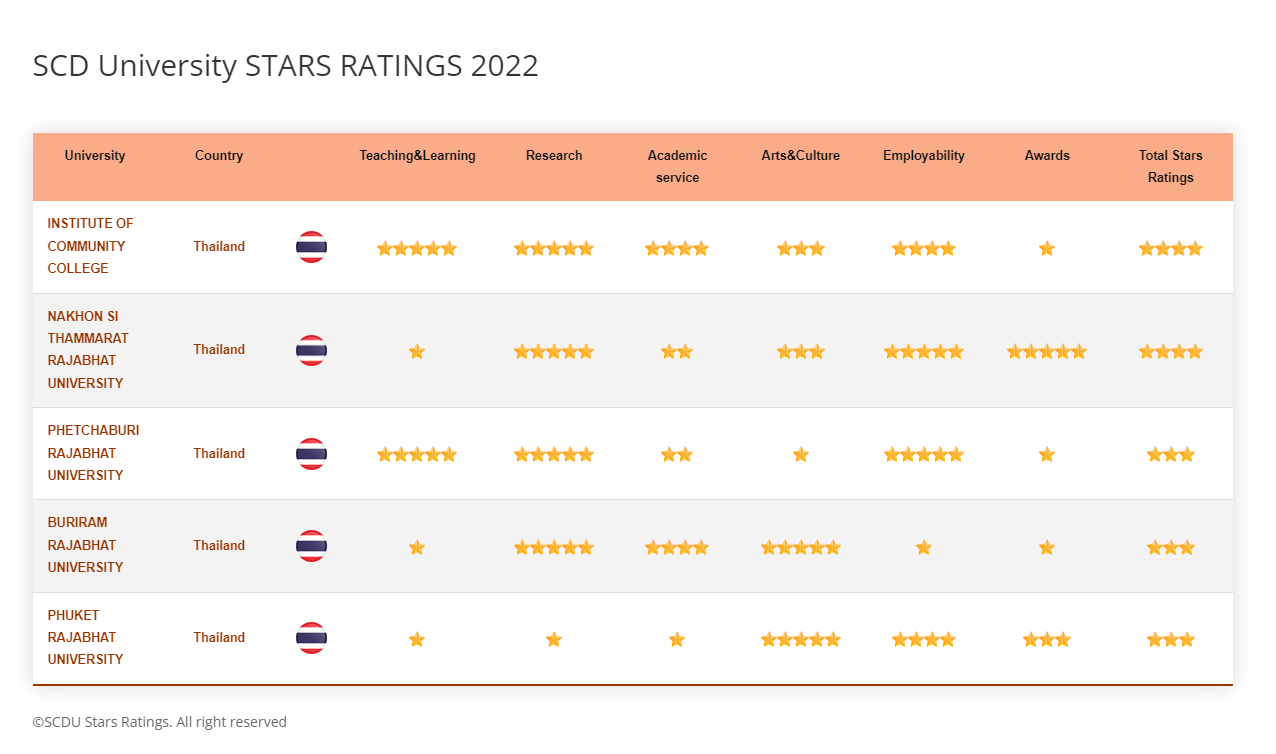Viewport: 1276px width, 754px height.
Task: Click the Research column header
Action: (554, 156)
